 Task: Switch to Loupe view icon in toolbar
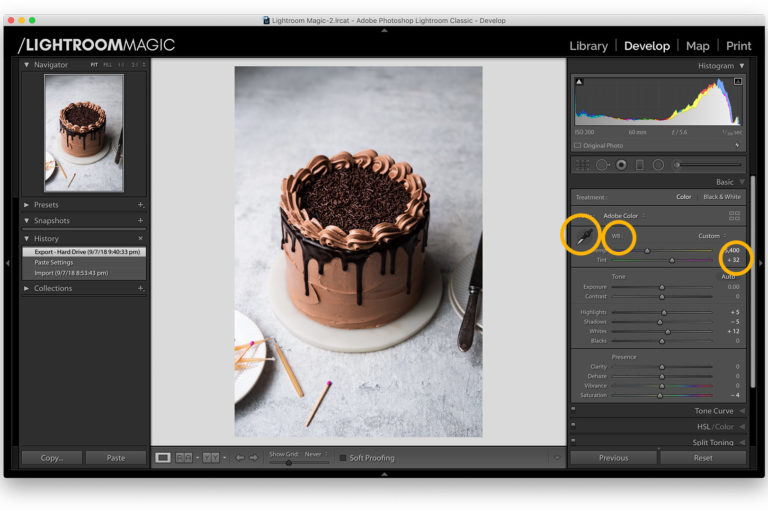(163, 458)
